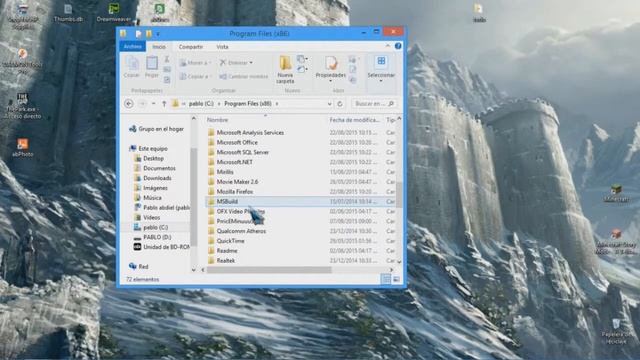Screen dimensions: 640x360
Task: Open Desktop in navigation pane
Action: click(149, 158)
